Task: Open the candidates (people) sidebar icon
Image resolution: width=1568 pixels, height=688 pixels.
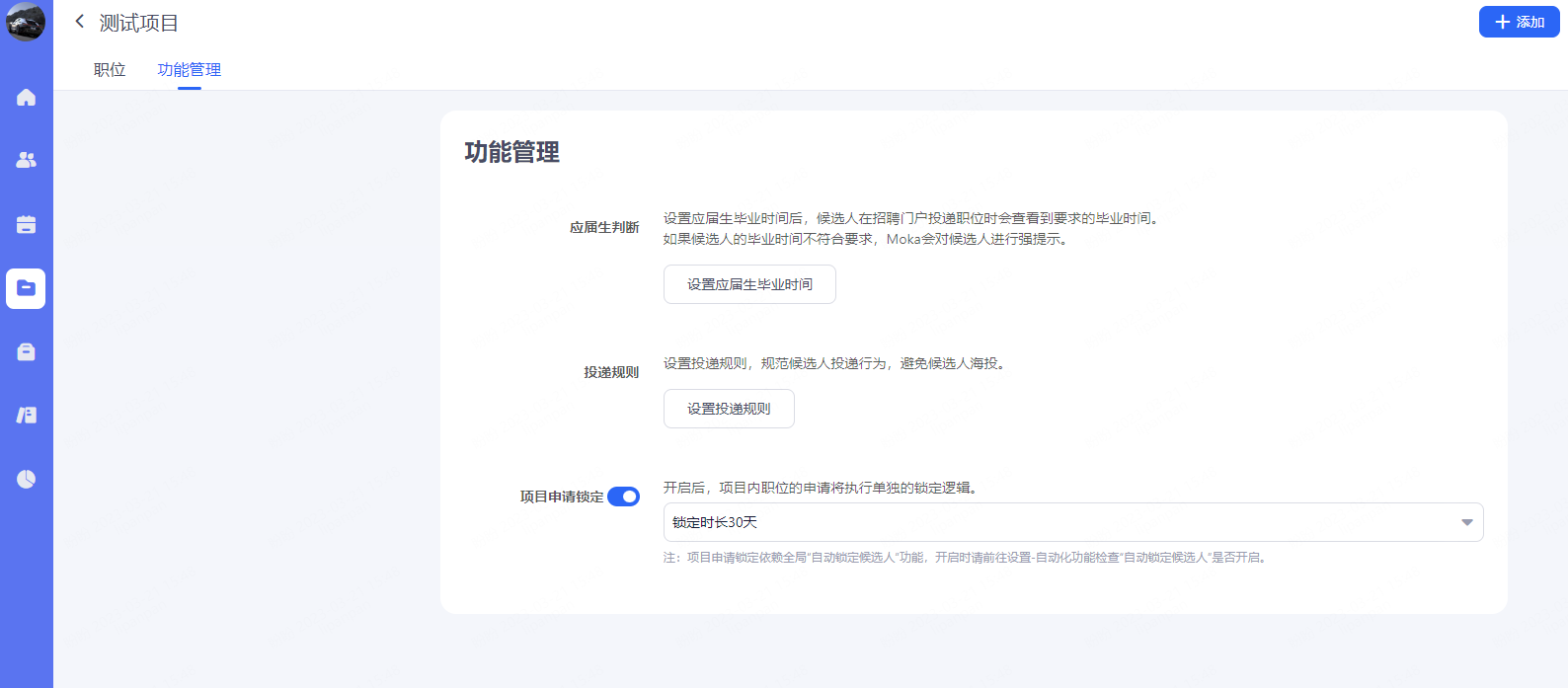Action: tap(26, 160)
